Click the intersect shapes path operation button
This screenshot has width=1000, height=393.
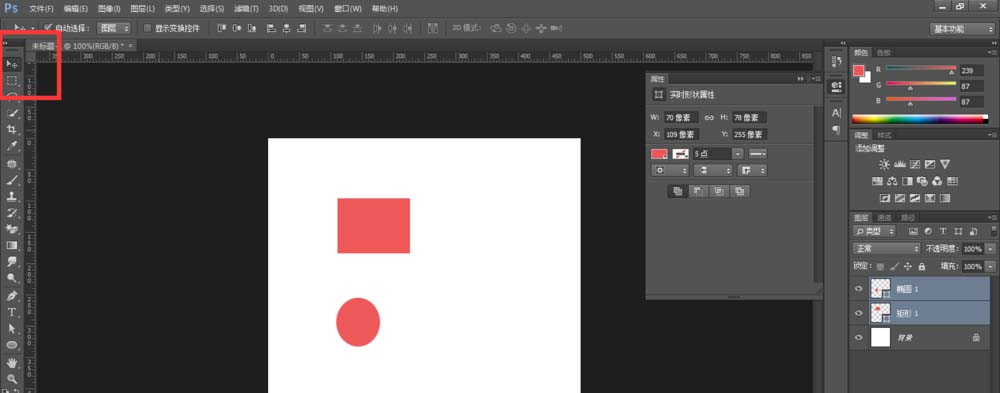click(719, 191)
